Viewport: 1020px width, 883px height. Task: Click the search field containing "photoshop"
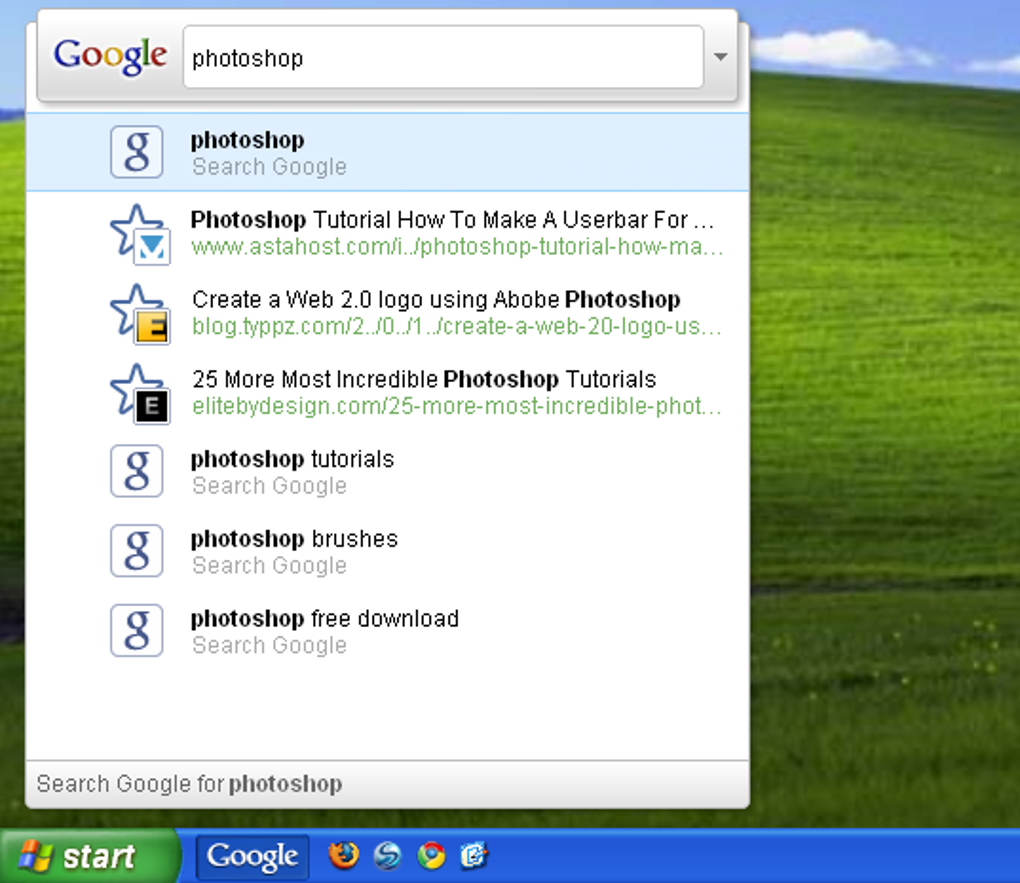443,57
